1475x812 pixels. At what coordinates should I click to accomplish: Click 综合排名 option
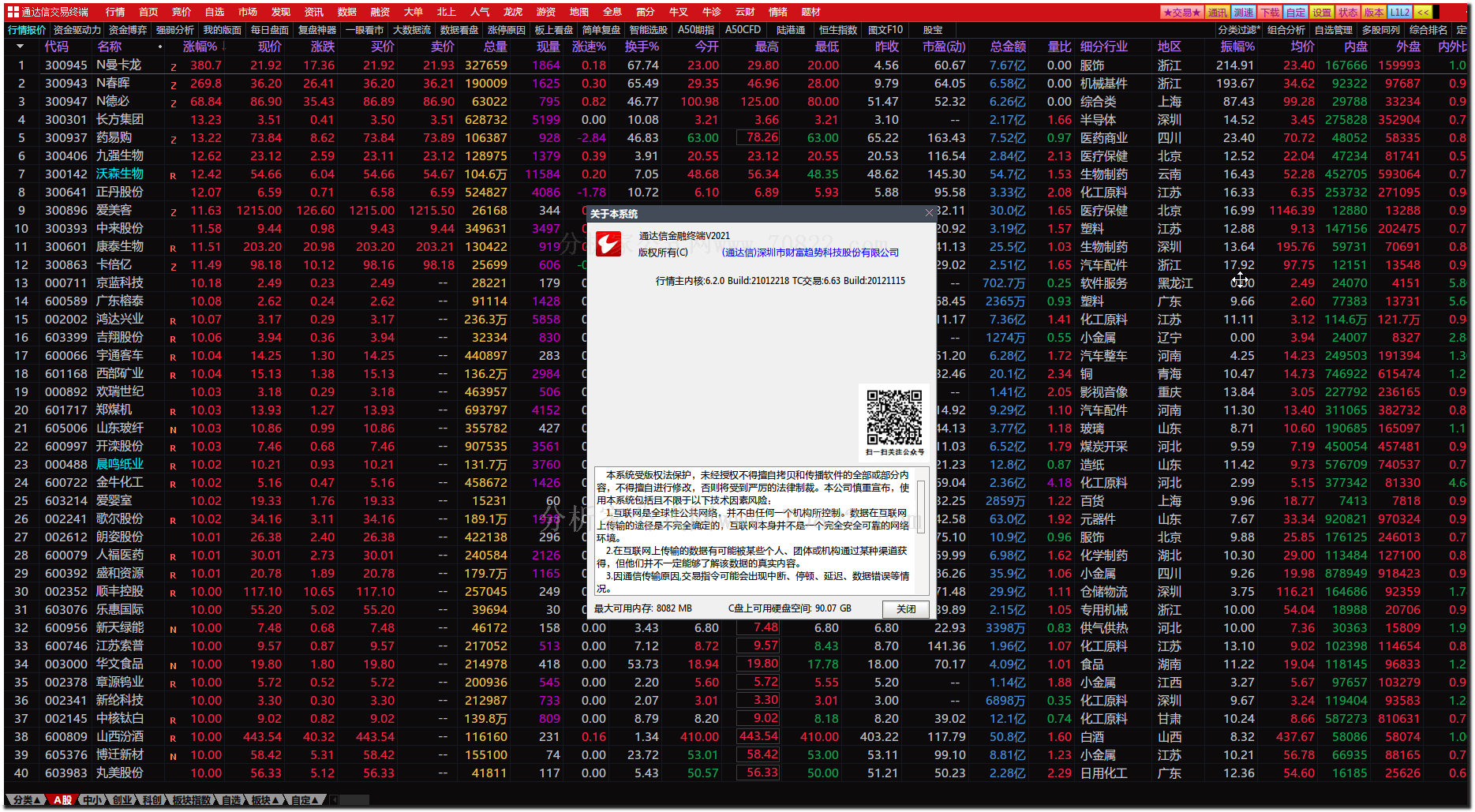pyautogui.click(x=1428, y=30)
